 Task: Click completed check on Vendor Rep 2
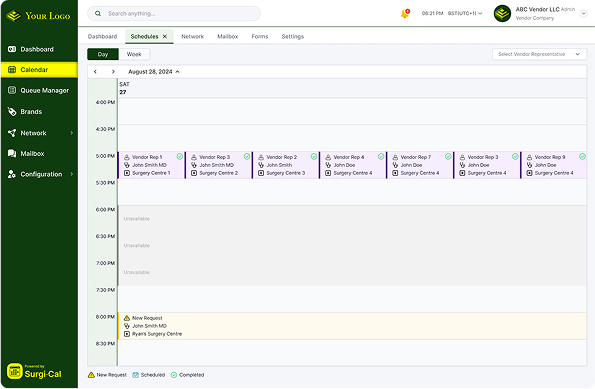314,157
